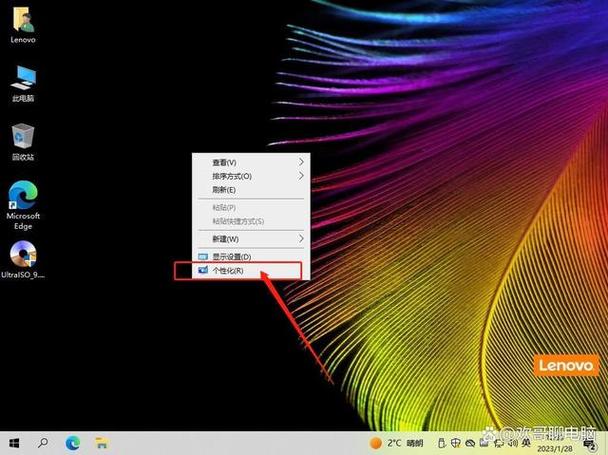Click the 显示设置 monitor icon
The image size is (608, 455).
point(203,257)
